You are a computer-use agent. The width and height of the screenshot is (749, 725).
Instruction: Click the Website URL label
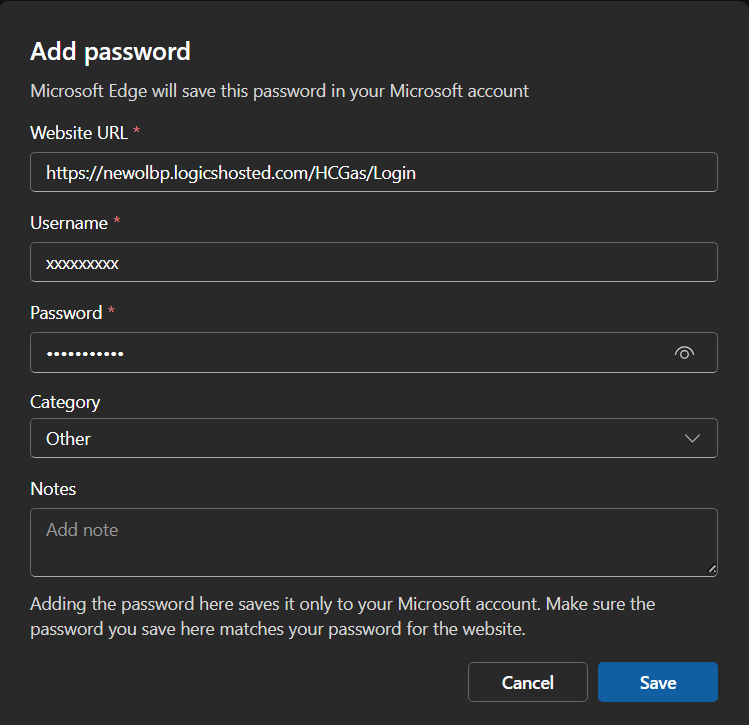79,133
